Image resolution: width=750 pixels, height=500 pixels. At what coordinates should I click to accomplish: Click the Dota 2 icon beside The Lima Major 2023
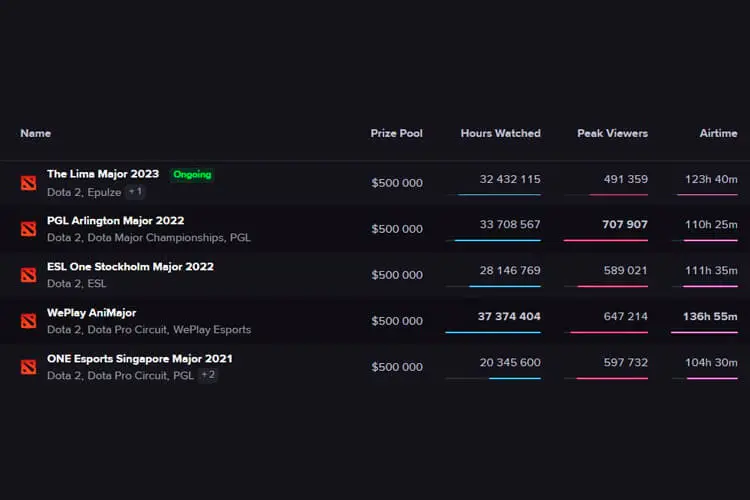28,183
